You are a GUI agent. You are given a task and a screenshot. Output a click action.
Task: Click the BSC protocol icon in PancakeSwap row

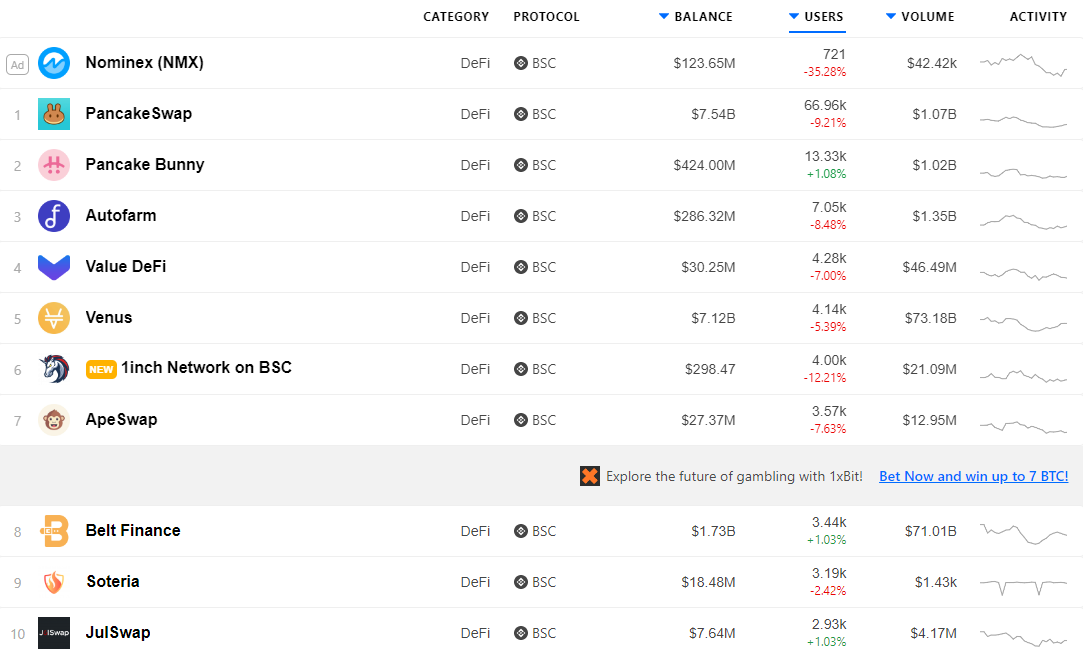point(521,114)
